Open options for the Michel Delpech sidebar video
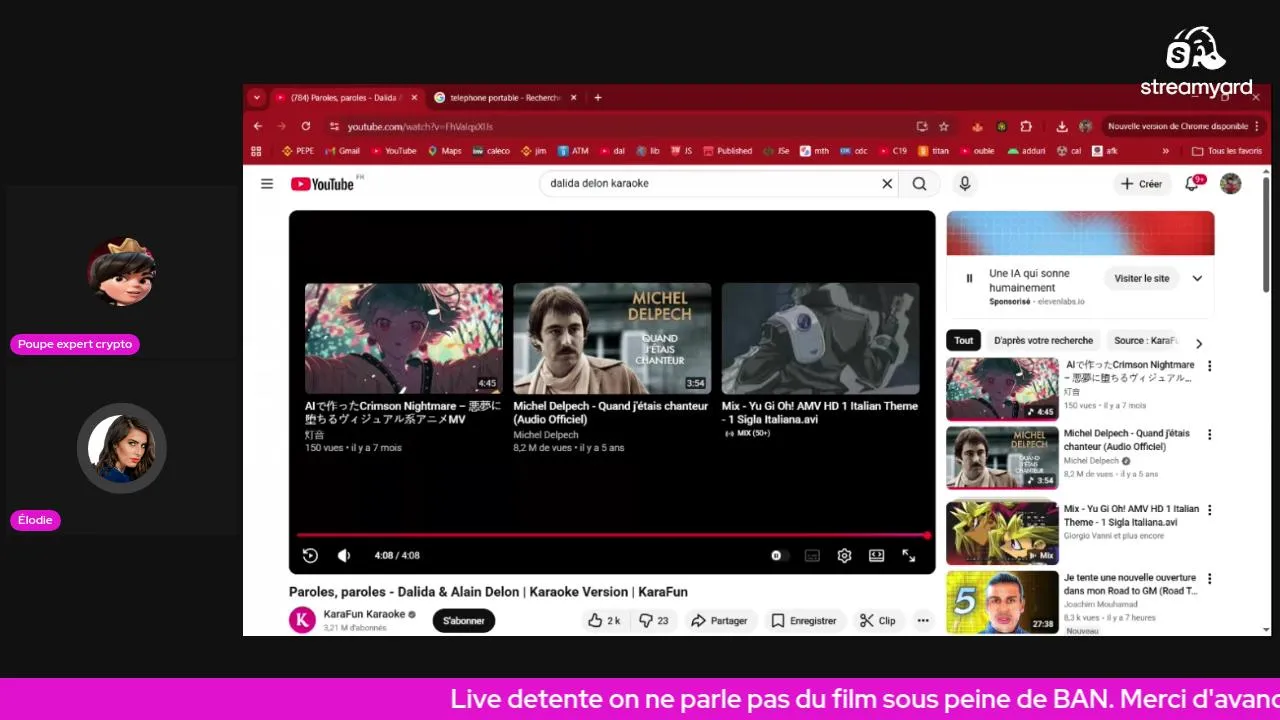The height and width of the screenshot is (720, 1280). 1209,435
